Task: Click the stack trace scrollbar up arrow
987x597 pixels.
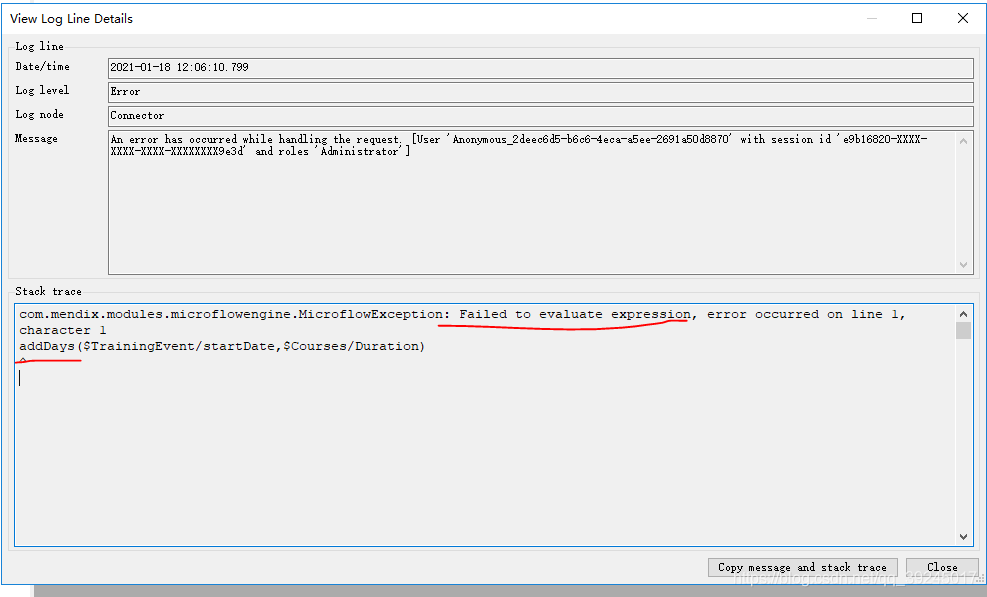Action: [x=963, y=312]
